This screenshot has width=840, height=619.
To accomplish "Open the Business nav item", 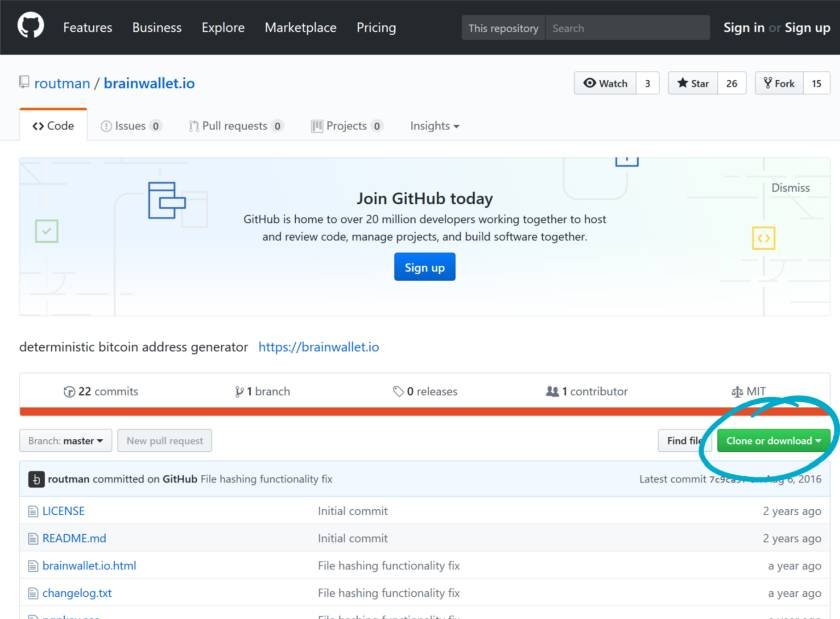I will pyautogui.click(x=157, y=27).
